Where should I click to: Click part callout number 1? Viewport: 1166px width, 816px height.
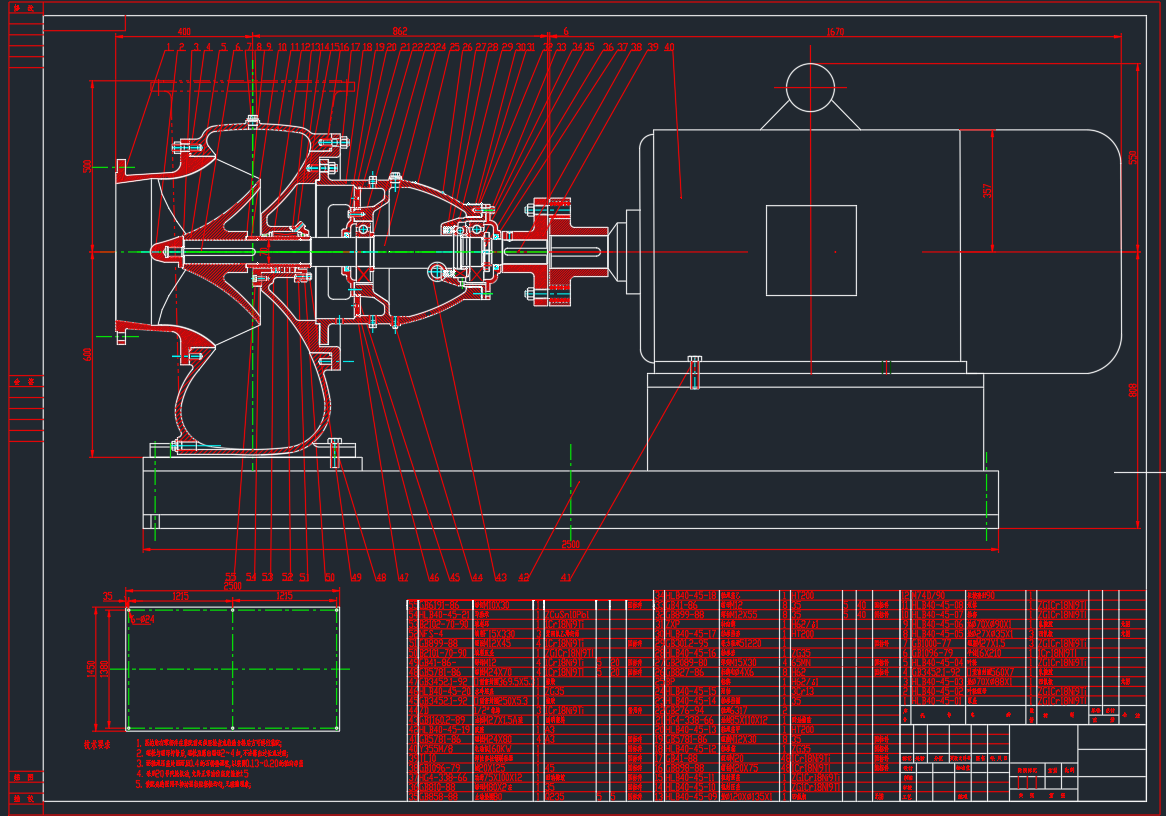pyautogui.click(x=168, y=47)
